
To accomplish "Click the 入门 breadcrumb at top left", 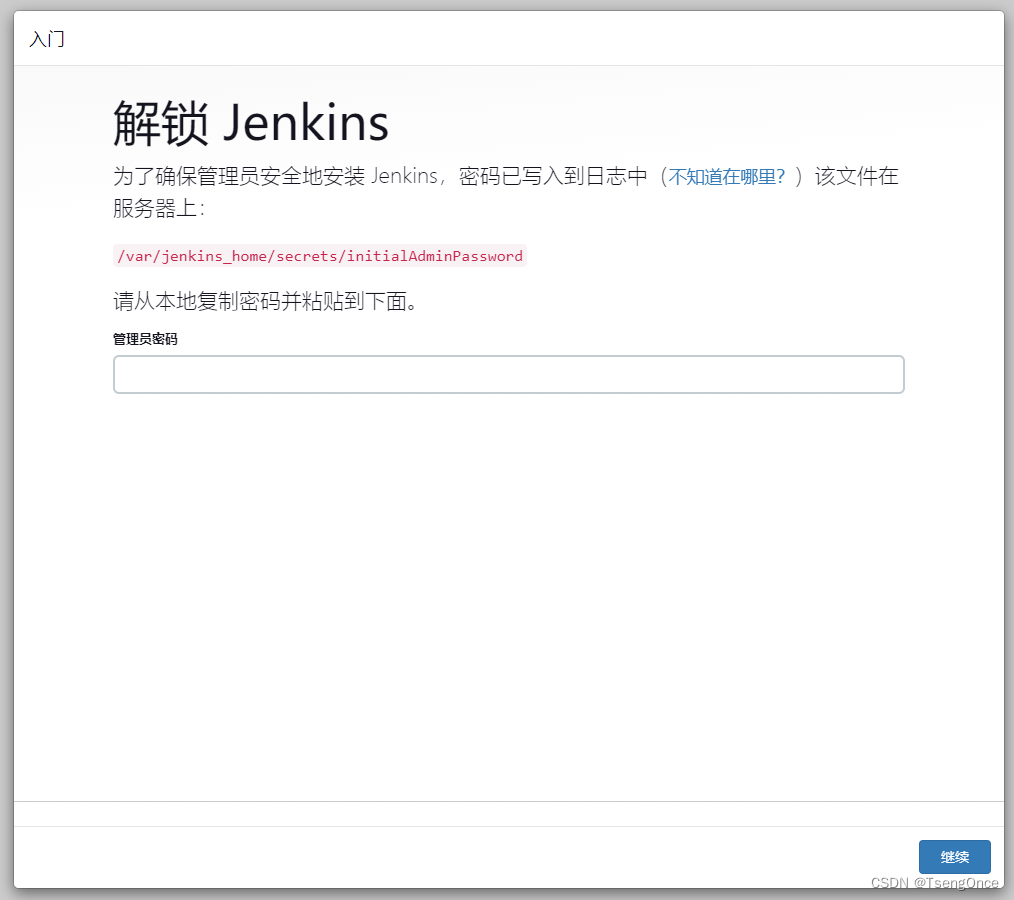I will [46, 39].
